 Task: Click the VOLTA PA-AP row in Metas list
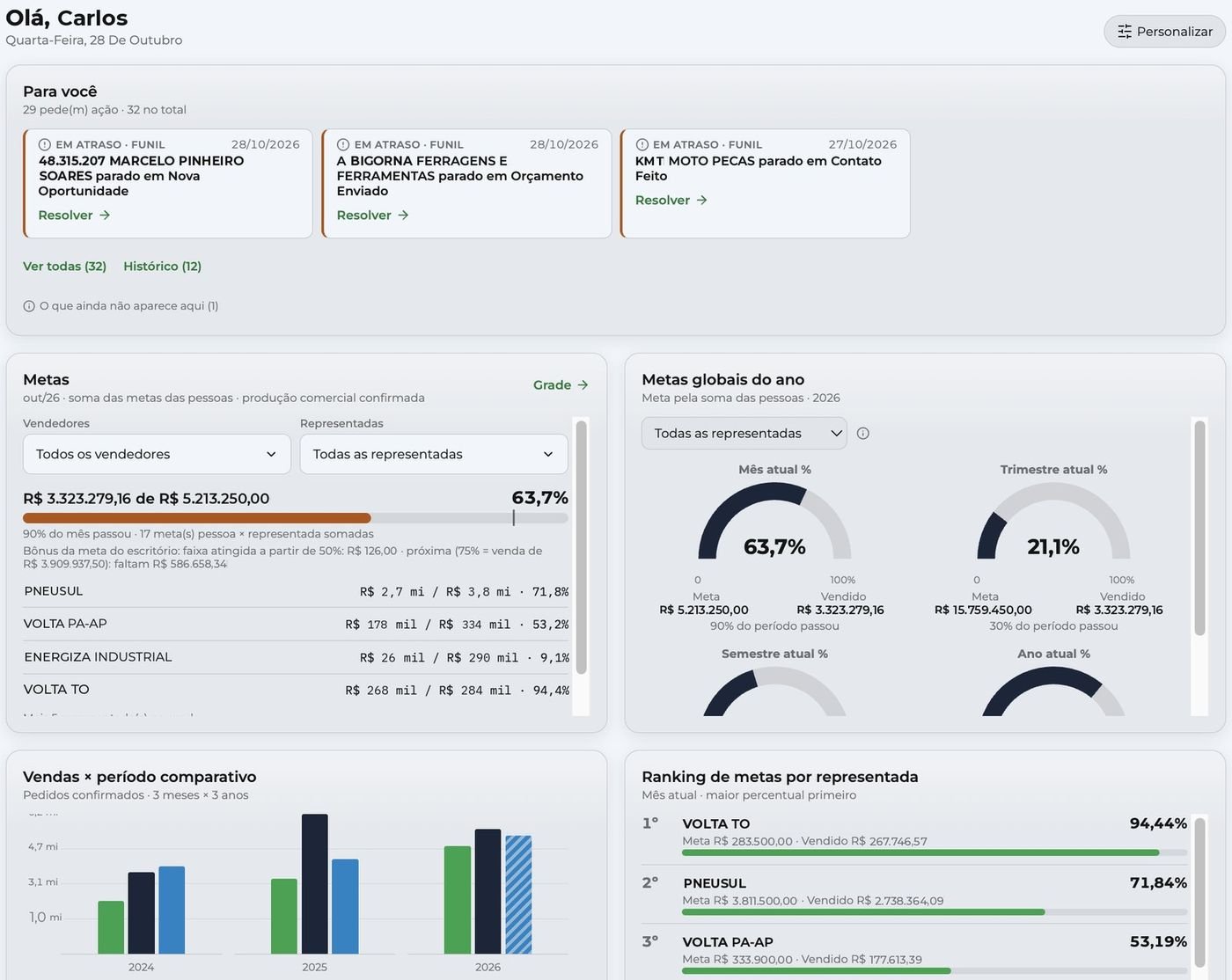296,624
